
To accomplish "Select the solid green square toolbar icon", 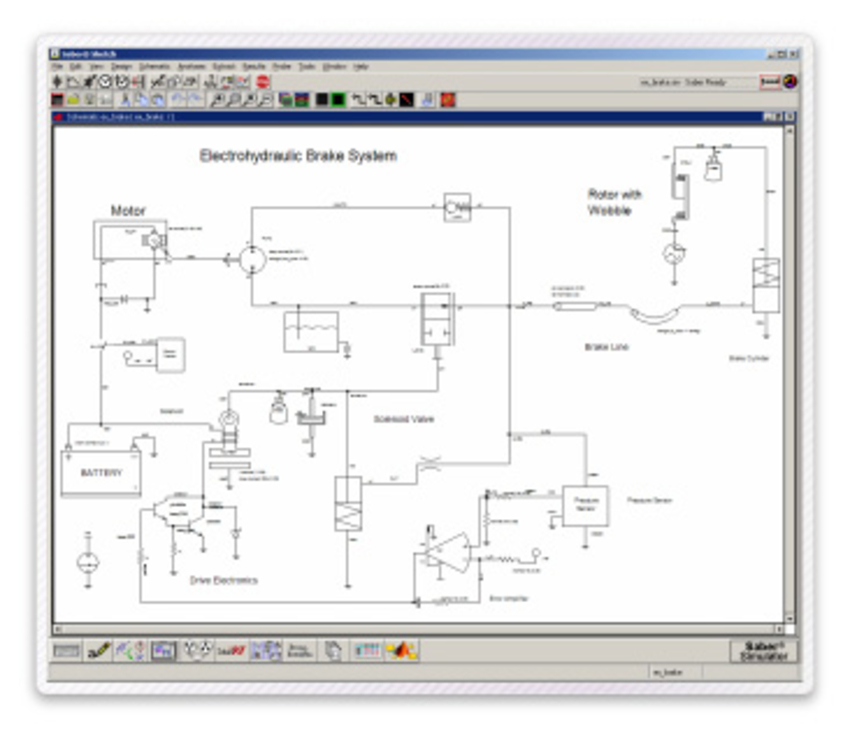I will click(338, 99).
